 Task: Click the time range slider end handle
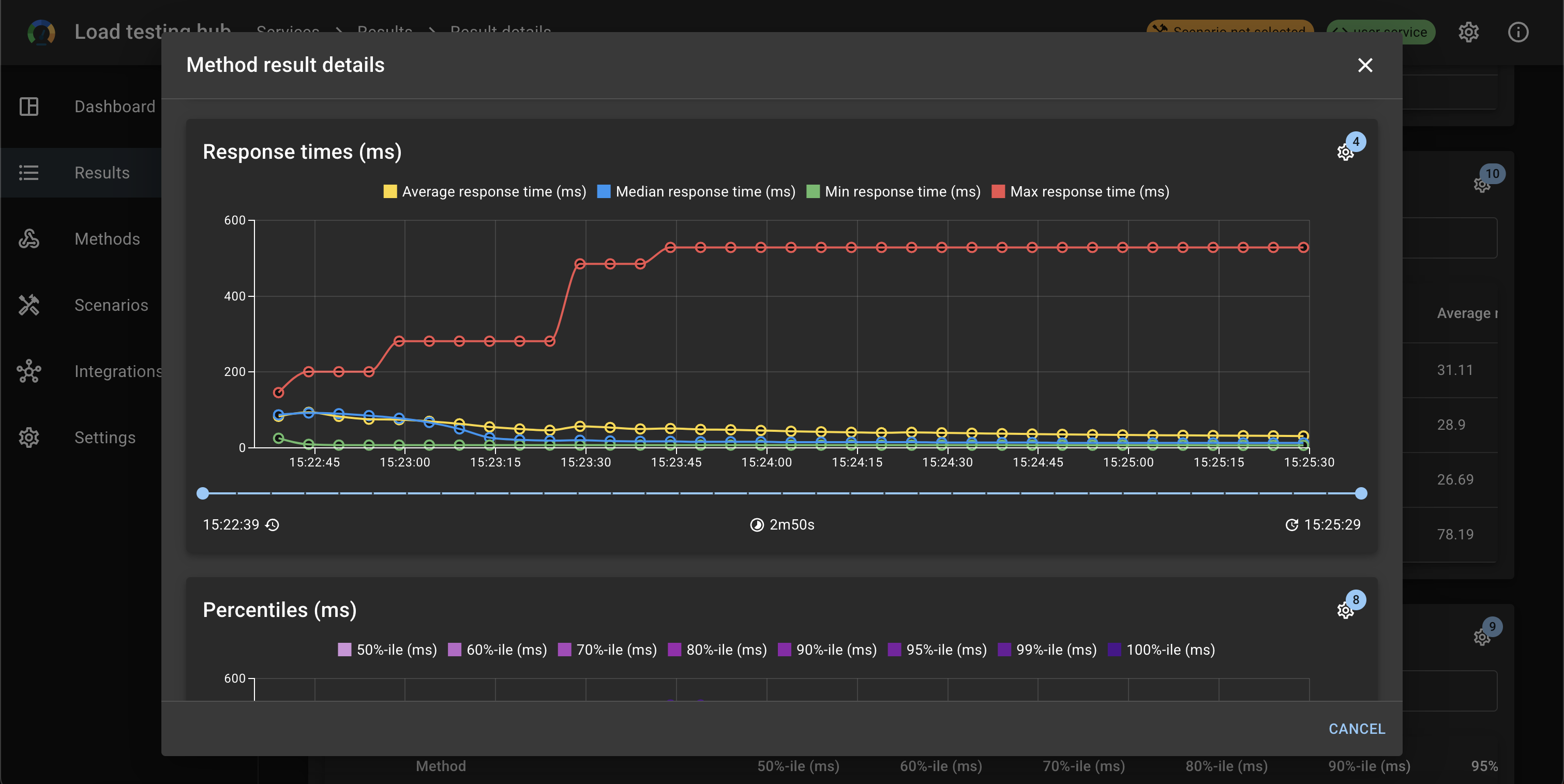pyautogui.click(x=1361, y=493)
